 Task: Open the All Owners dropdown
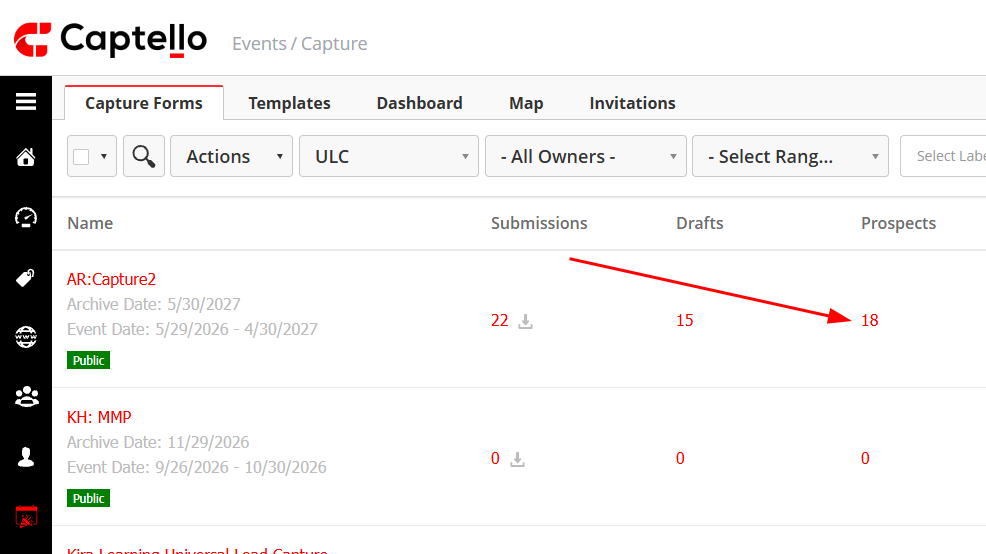point(585,156)
